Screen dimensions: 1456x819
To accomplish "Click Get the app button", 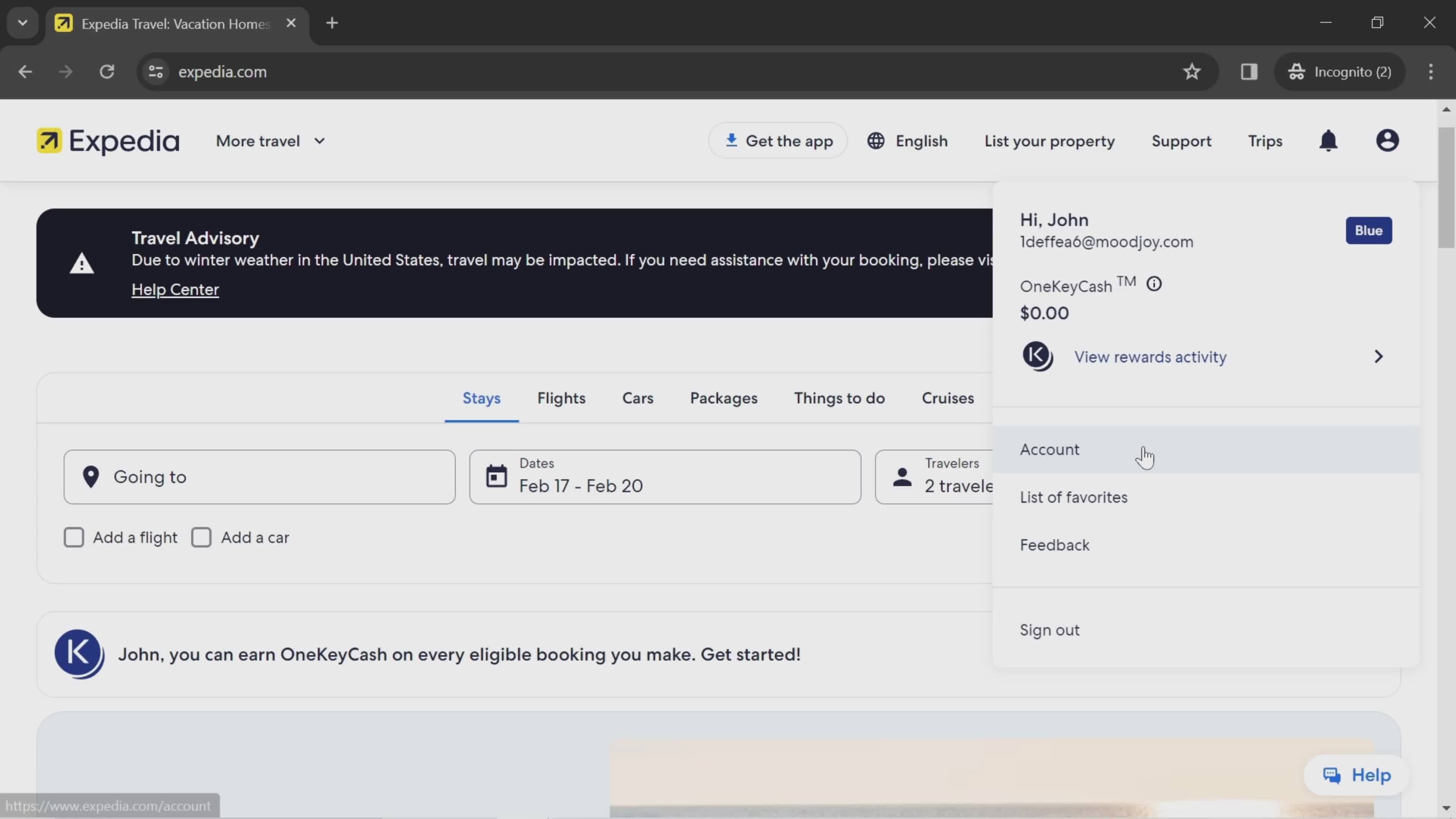I will (x=778, y=141).
